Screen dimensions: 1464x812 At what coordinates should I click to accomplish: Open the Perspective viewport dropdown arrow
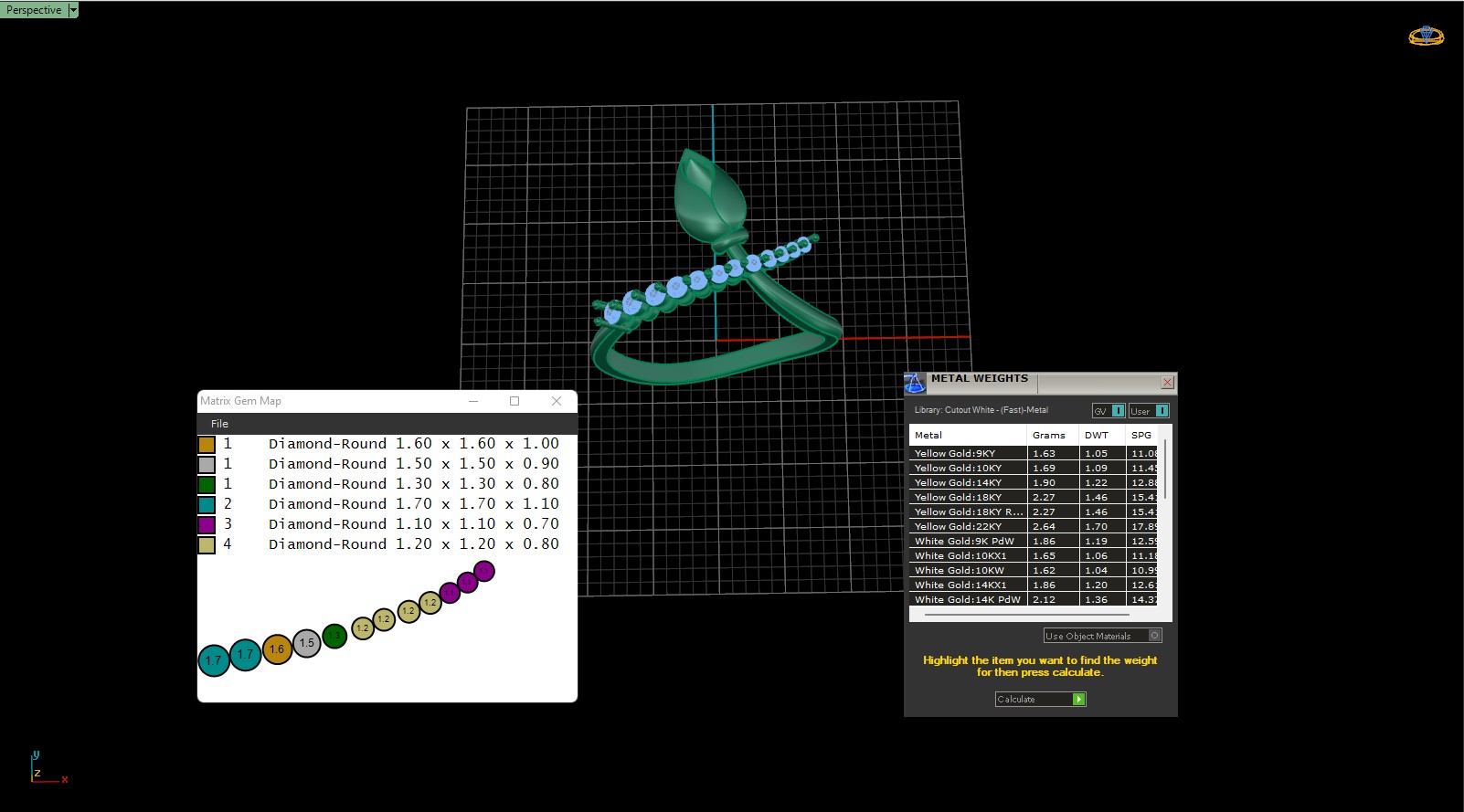click(73, 10)
